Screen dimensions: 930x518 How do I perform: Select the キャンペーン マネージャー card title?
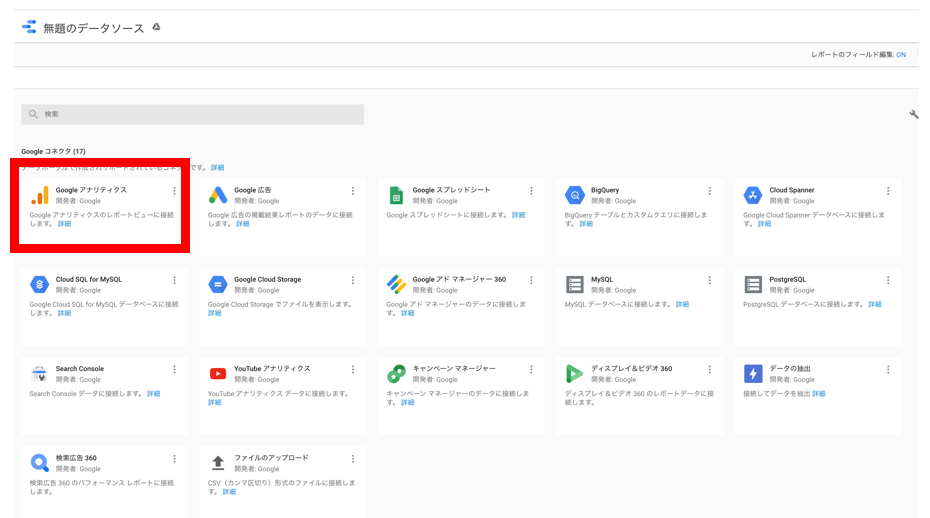454,368
